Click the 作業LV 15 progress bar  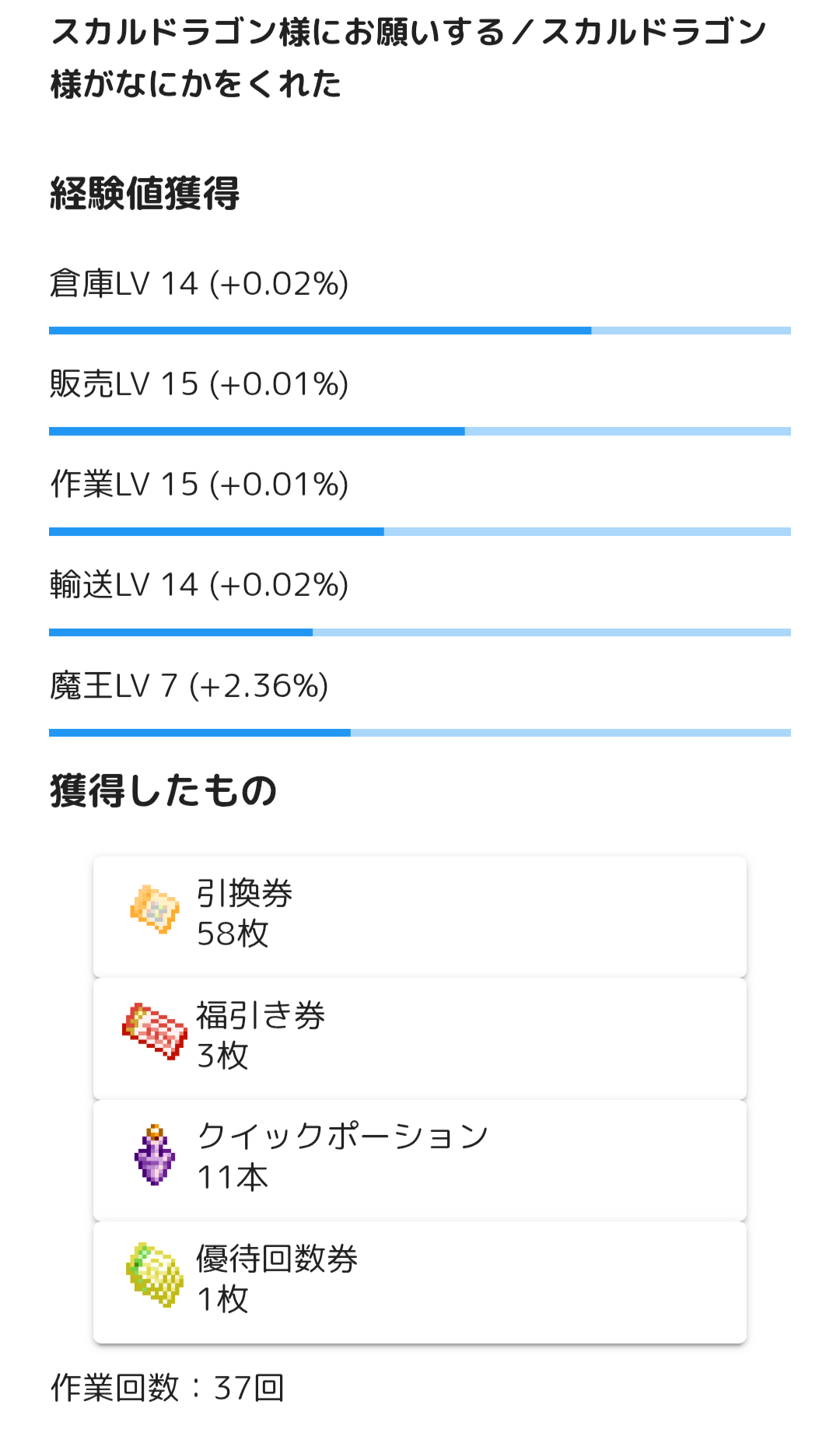(x=420, y=531)
